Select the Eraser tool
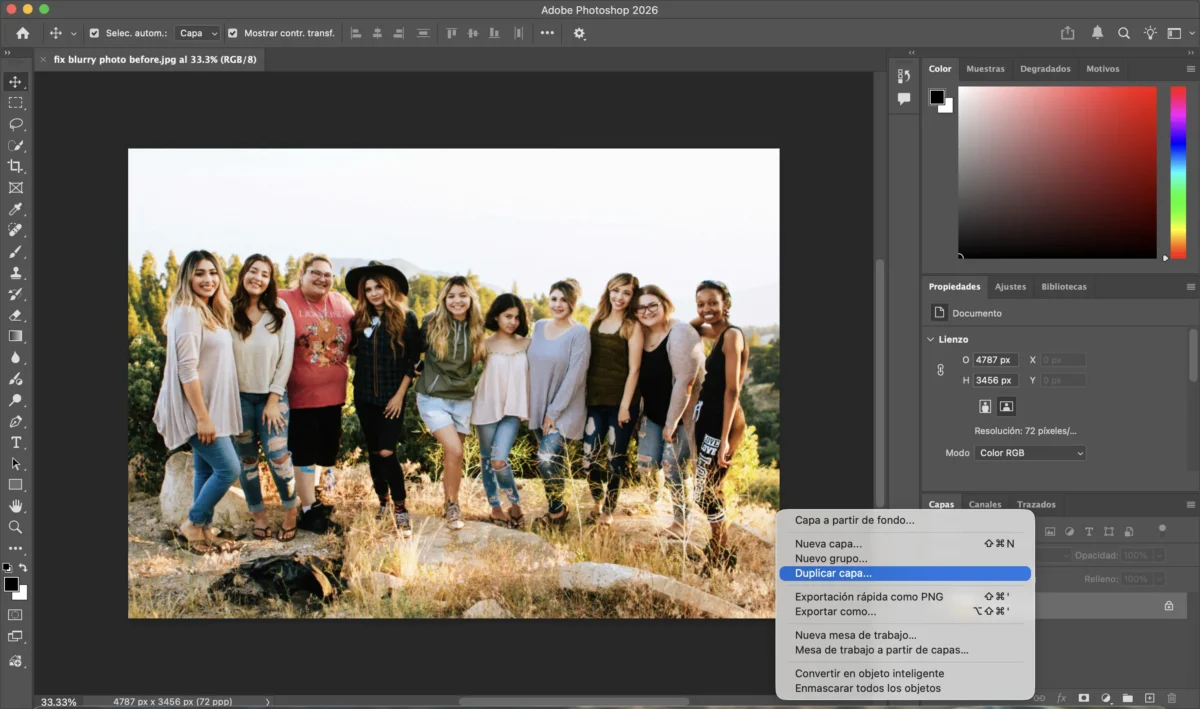The height and width of the screenshot is (709, 1200). 15,315
